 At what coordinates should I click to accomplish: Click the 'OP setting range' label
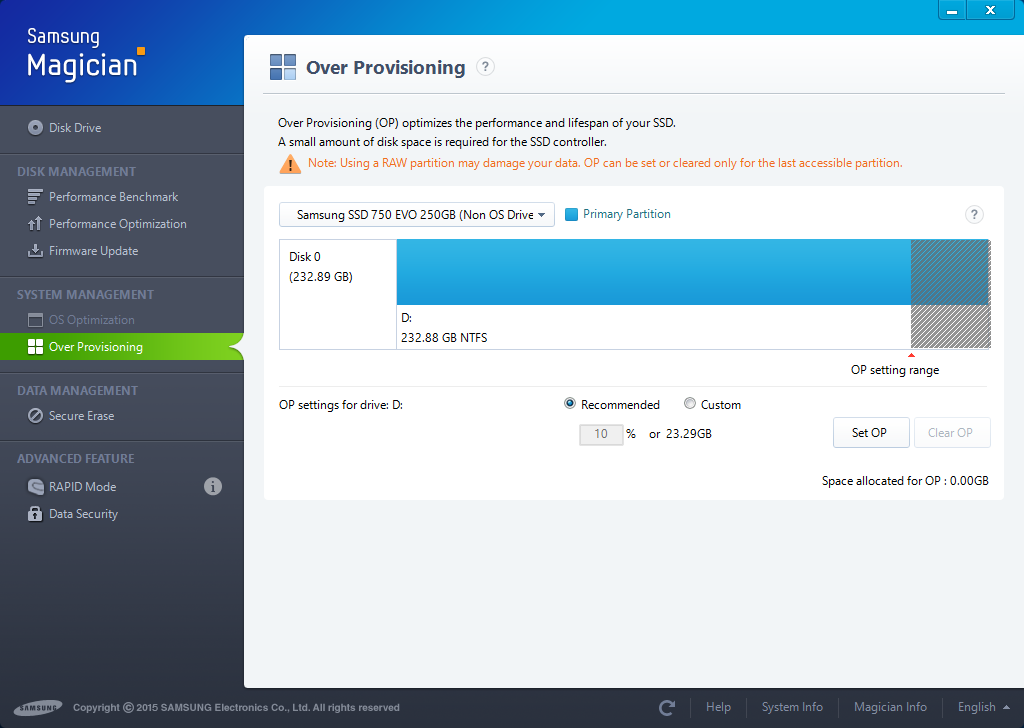(895, 370)
